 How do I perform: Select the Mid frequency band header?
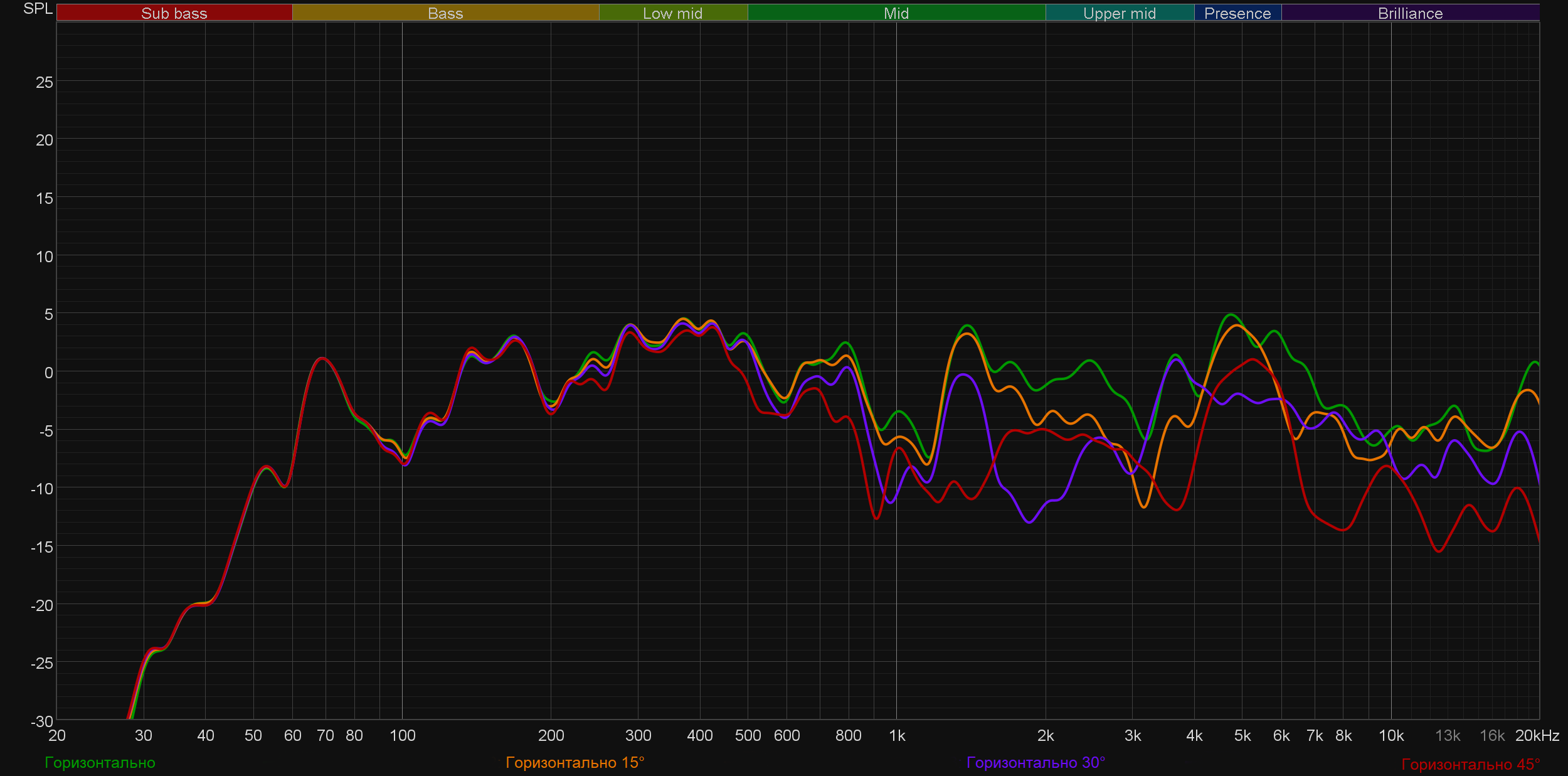pyautogui.click(x=896, y=13)
